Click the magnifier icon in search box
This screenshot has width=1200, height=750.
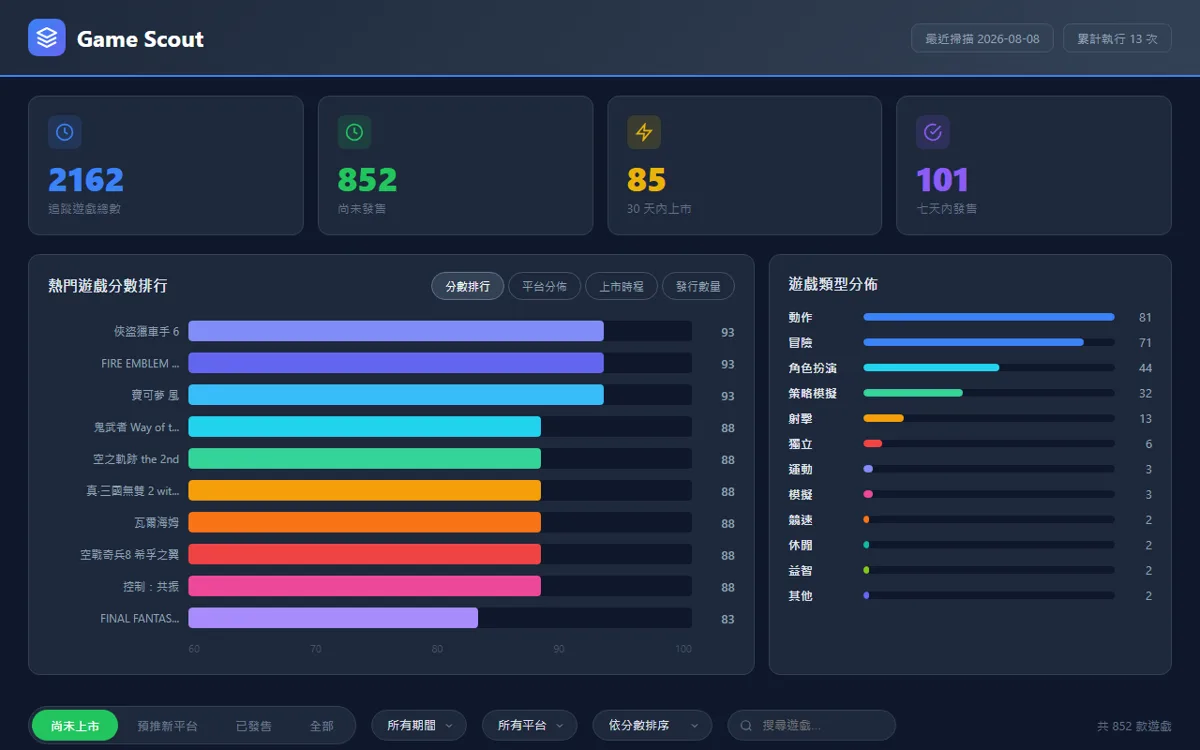746,726
